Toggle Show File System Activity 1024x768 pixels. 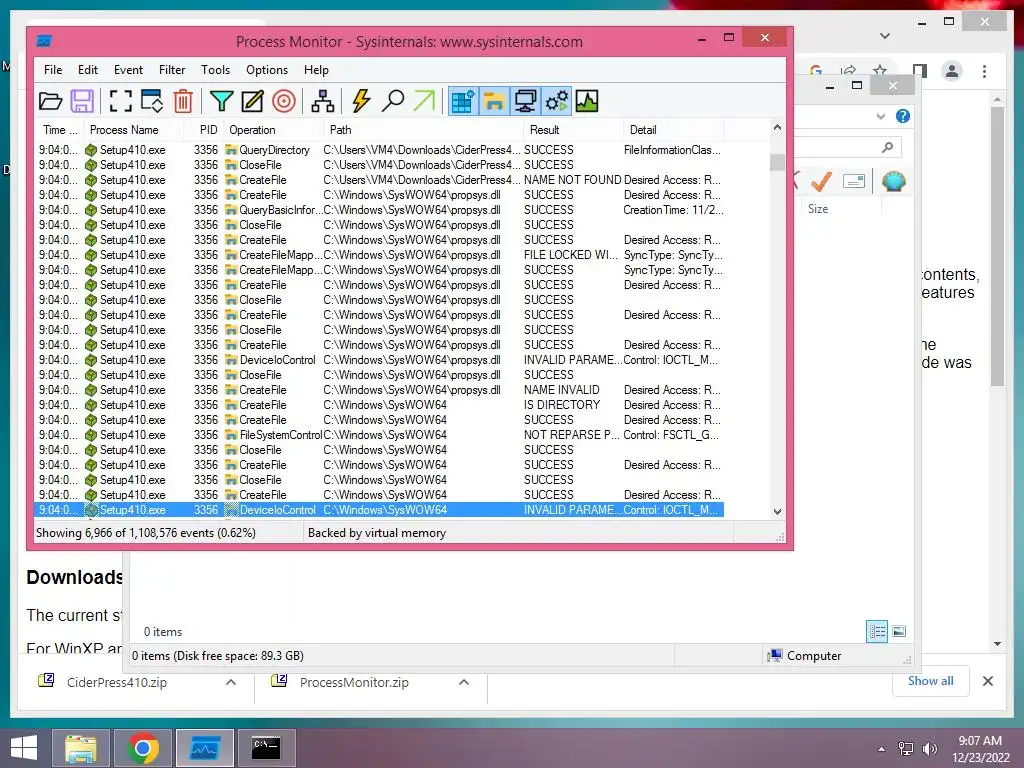(x=494, y=101)
